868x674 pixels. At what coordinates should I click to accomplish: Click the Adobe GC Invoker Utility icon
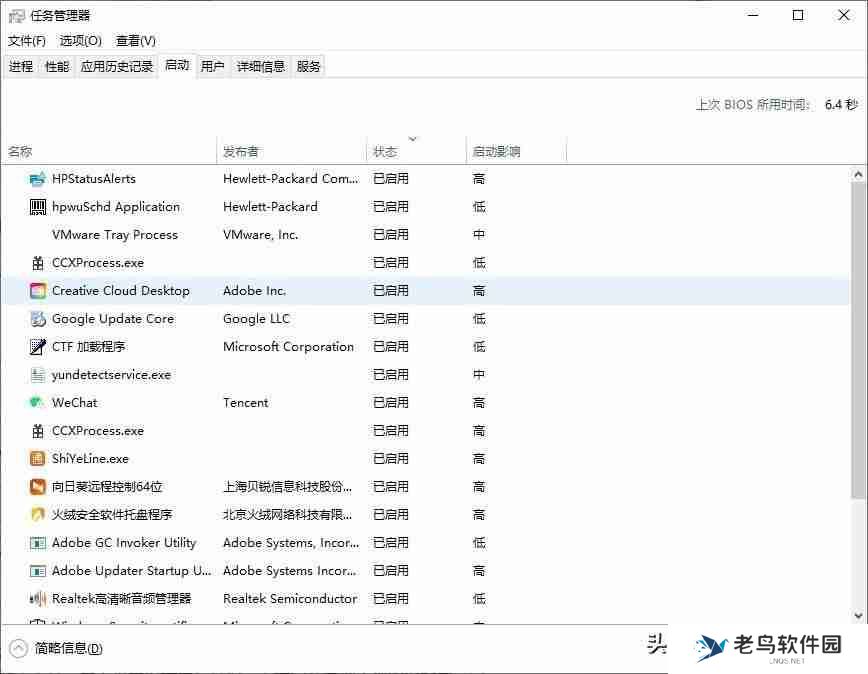click(37, 543)
